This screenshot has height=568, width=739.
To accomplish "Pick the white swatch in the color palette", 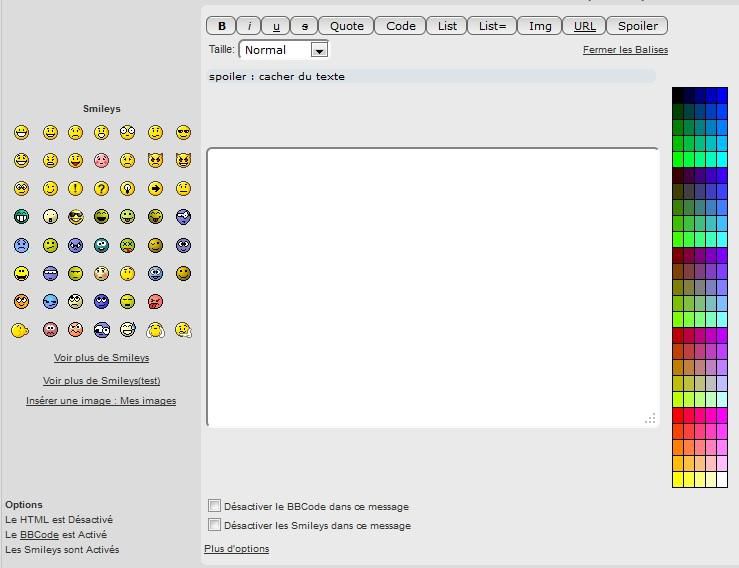I will [722, 479].
